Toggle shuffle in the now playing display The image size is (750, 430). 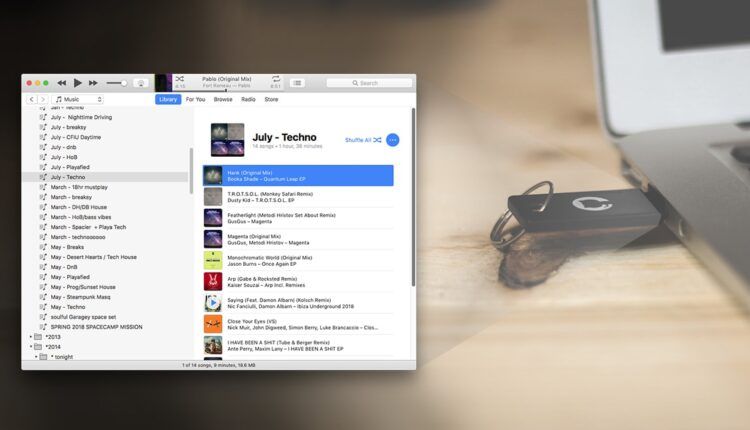tap(179, 79)
